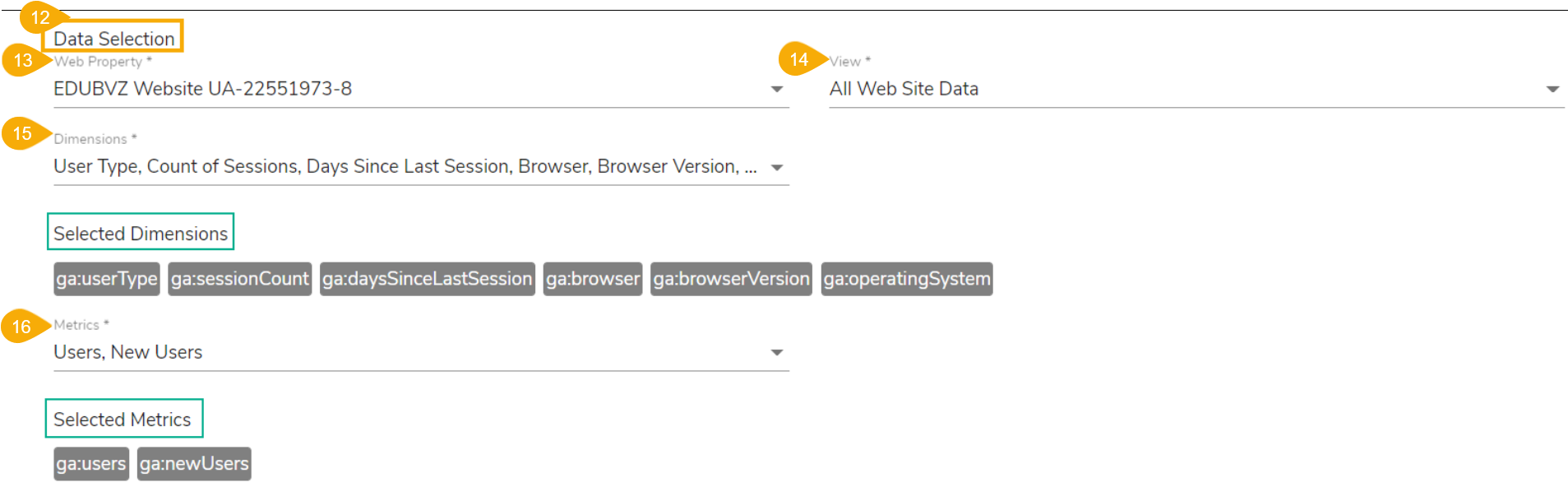Screen dimensions: 1568x487
Task: Click the All Web Site Data field
Action: (x=904, y=89)
